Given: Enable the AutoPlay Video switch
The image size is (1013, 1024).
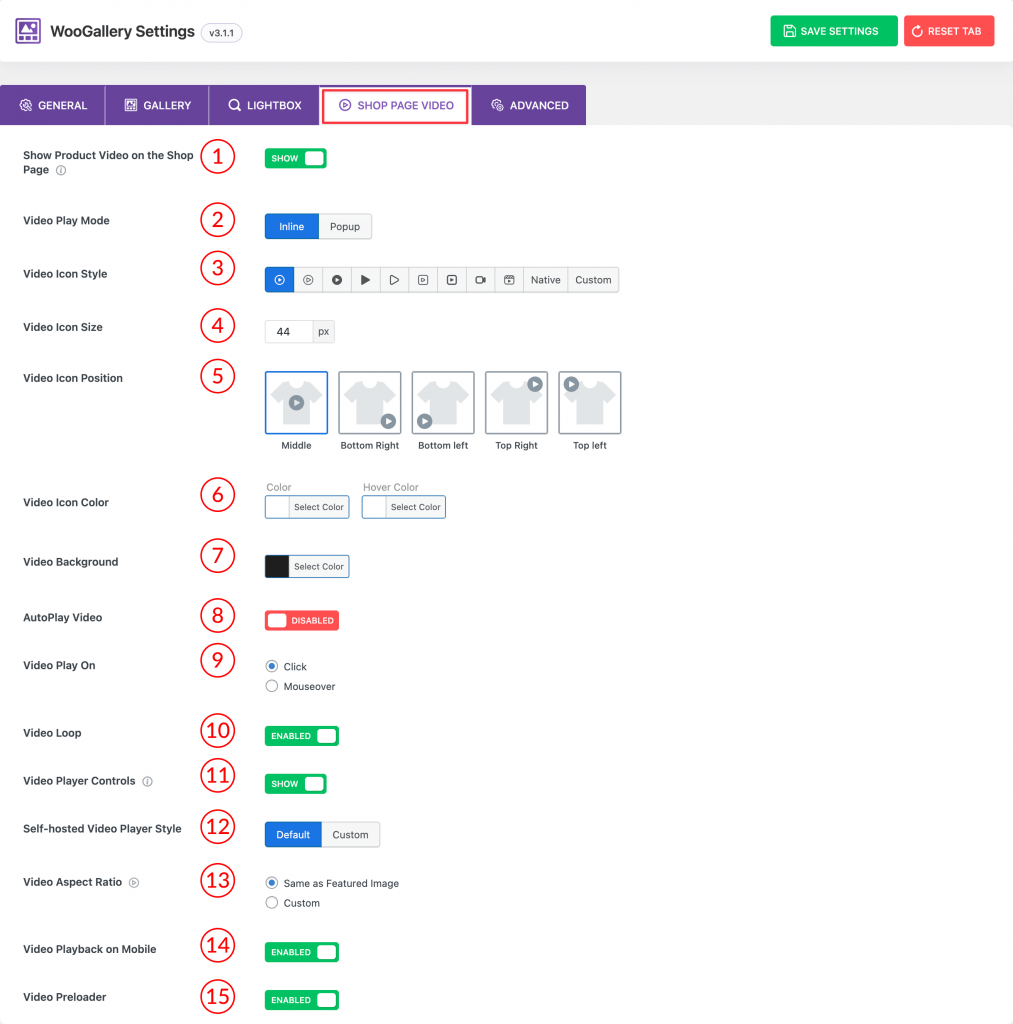Looking at the screenshot, I should pos(301,620).
